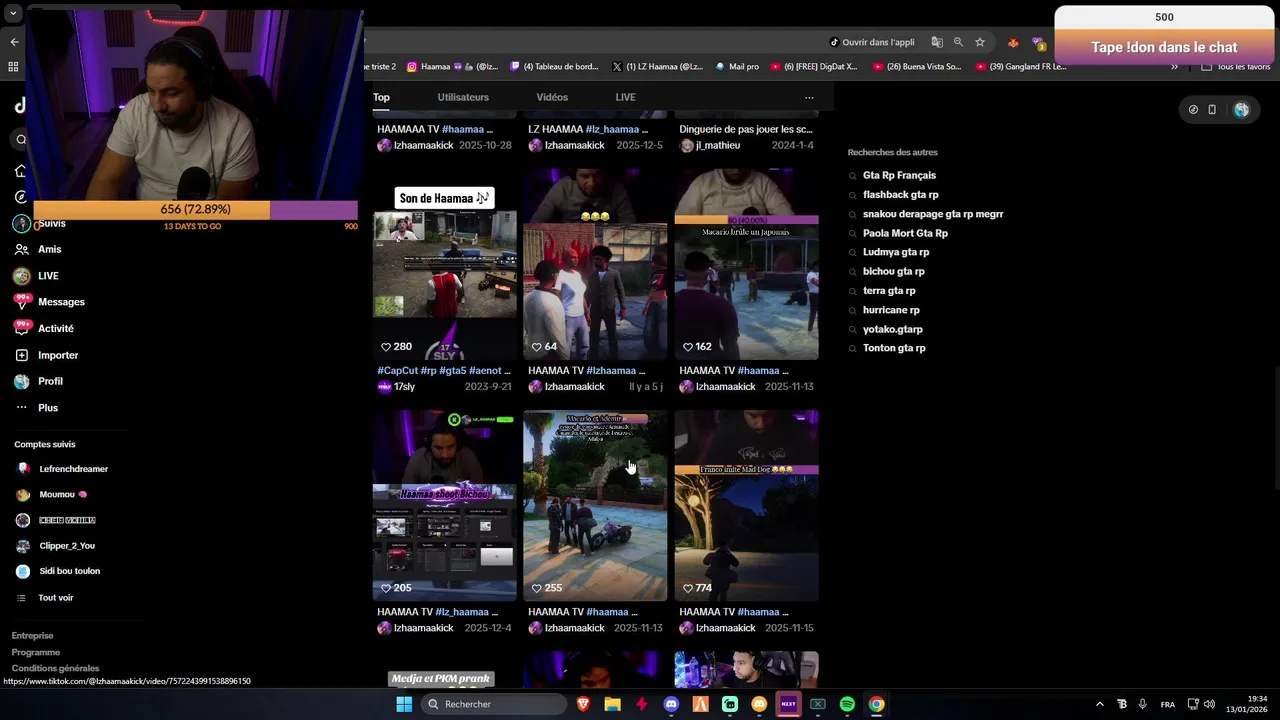Open the Profil page icon
Viewport: 1280px width, 720px height.
coord(21,381)
